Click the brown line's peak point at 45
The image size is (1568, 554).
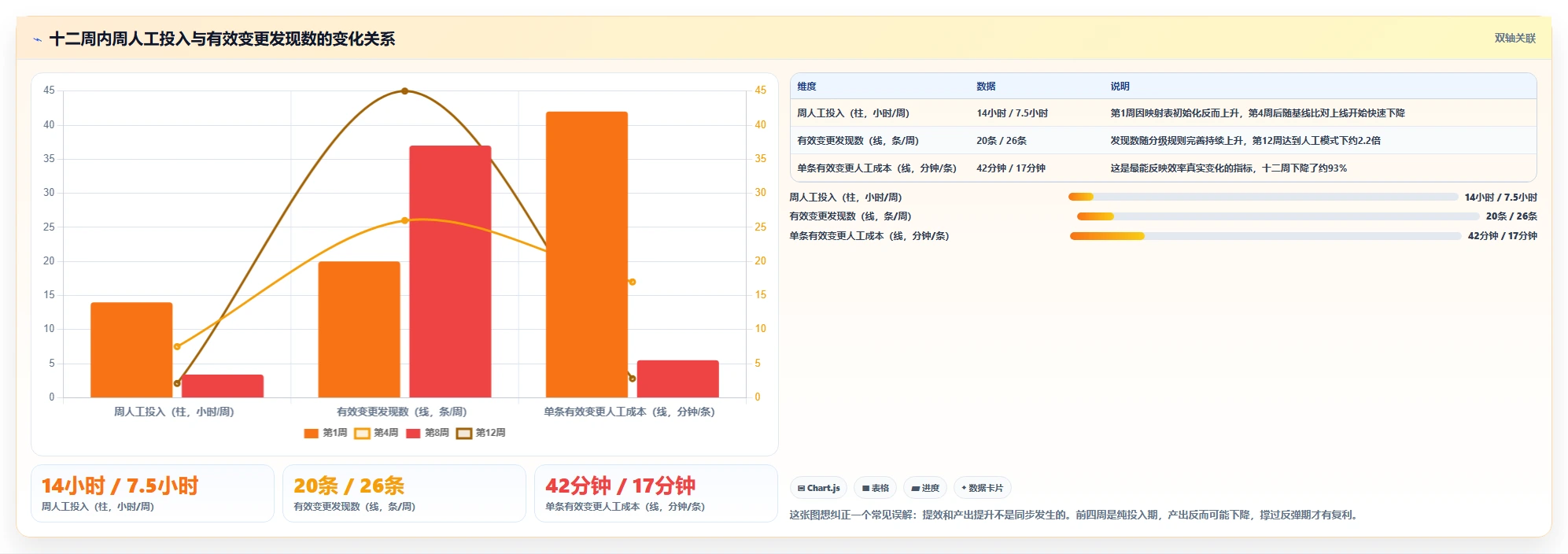[404, 91]
